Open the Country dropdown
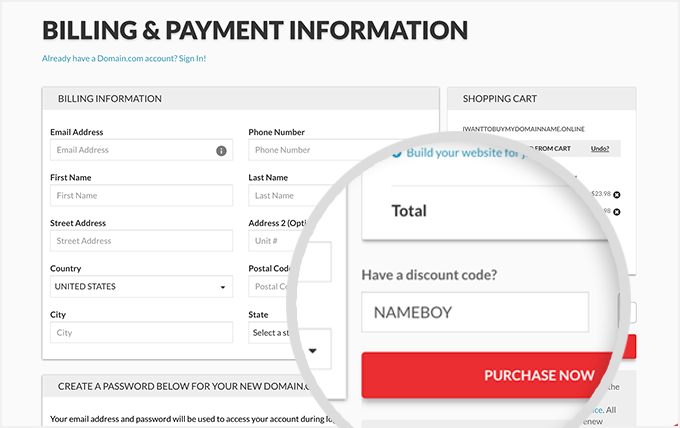 (x=141, y=287)
